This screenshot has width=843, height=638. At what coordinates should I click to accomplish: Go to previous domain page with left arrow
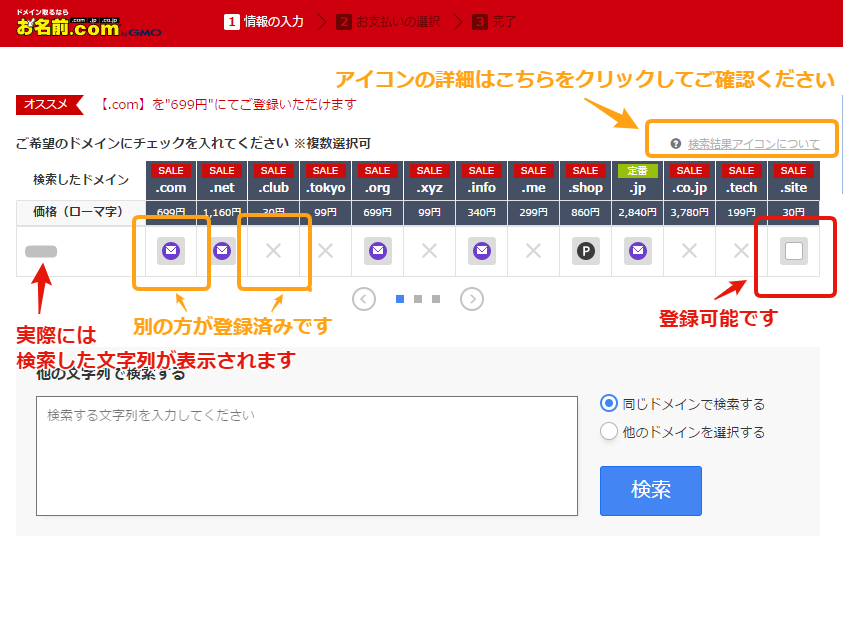[x=364, y=298]
